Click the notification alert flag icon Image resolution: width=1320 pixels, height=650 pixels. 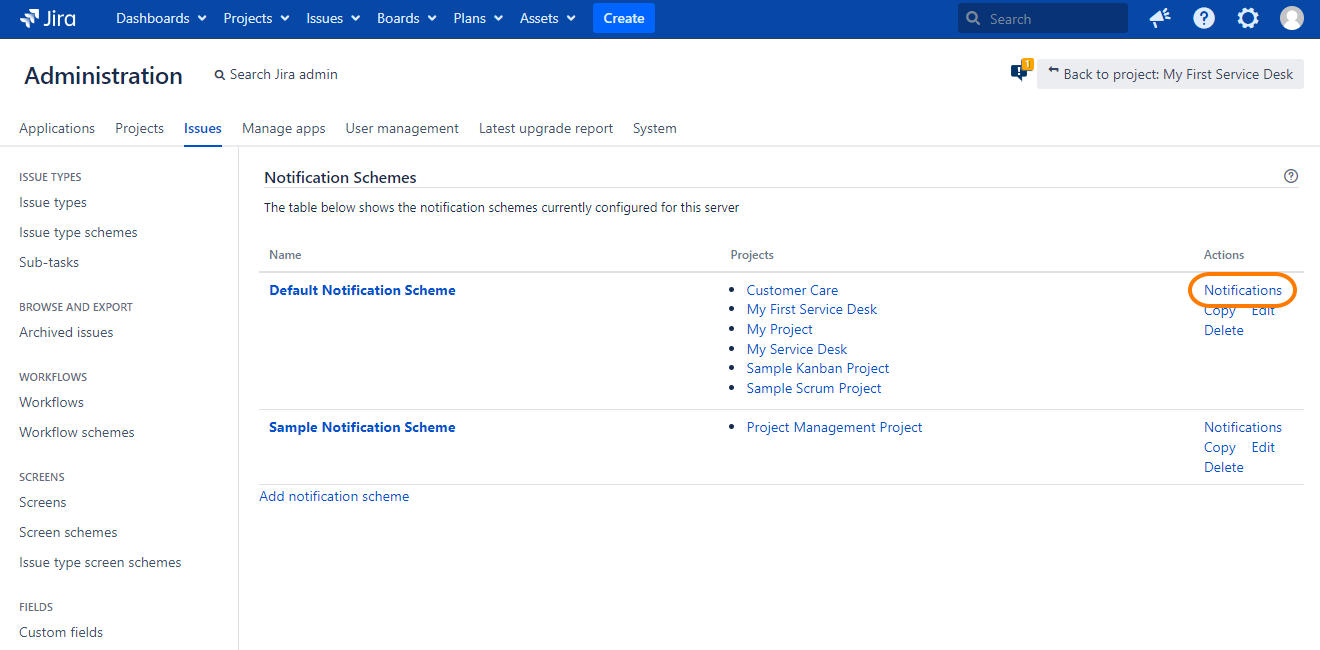point(1019,72)
